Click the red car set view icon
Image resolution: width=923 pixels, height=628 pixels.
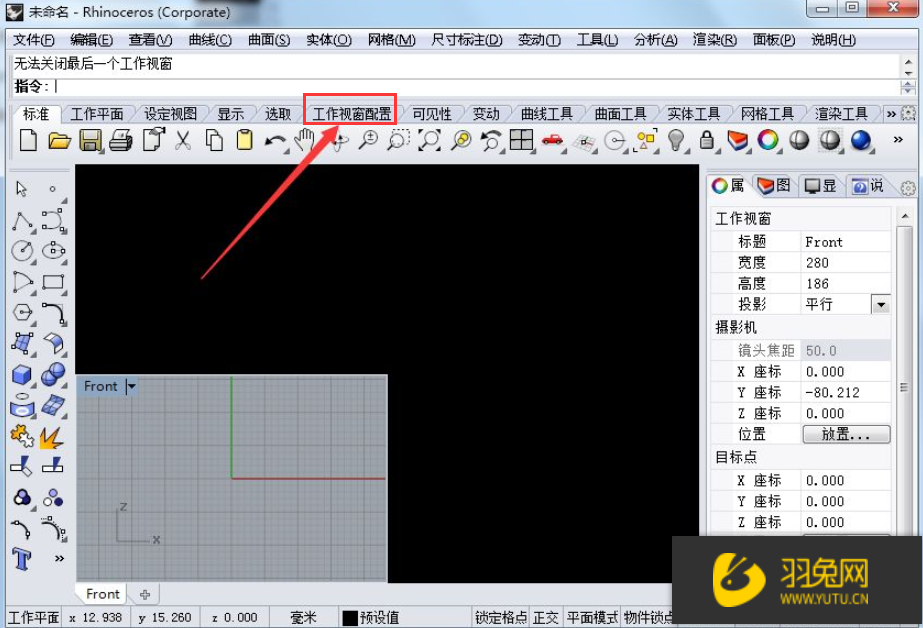pos(552,140)
